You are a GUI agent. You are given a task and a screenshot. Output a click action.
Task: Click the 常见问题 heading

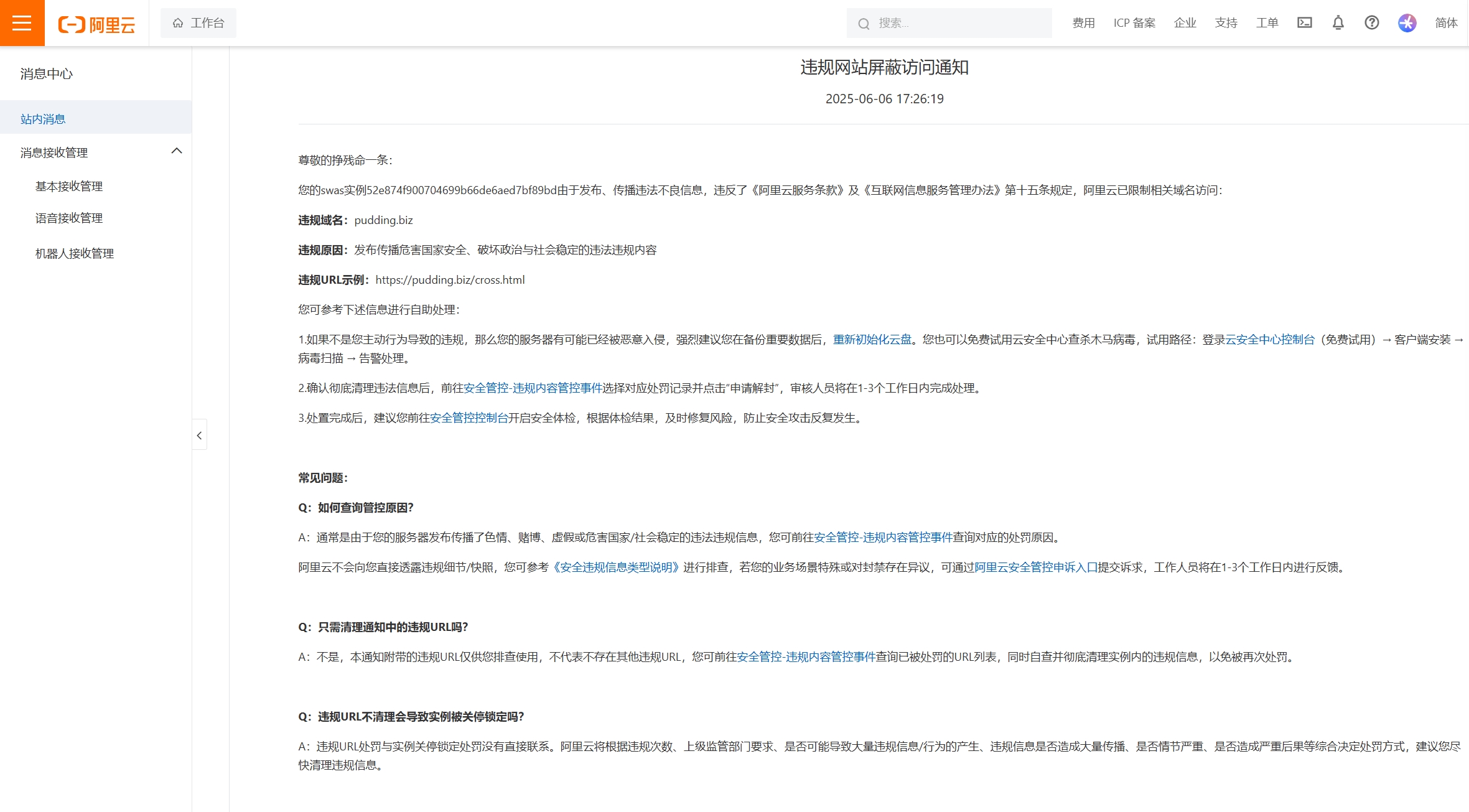tap(323, 477)
